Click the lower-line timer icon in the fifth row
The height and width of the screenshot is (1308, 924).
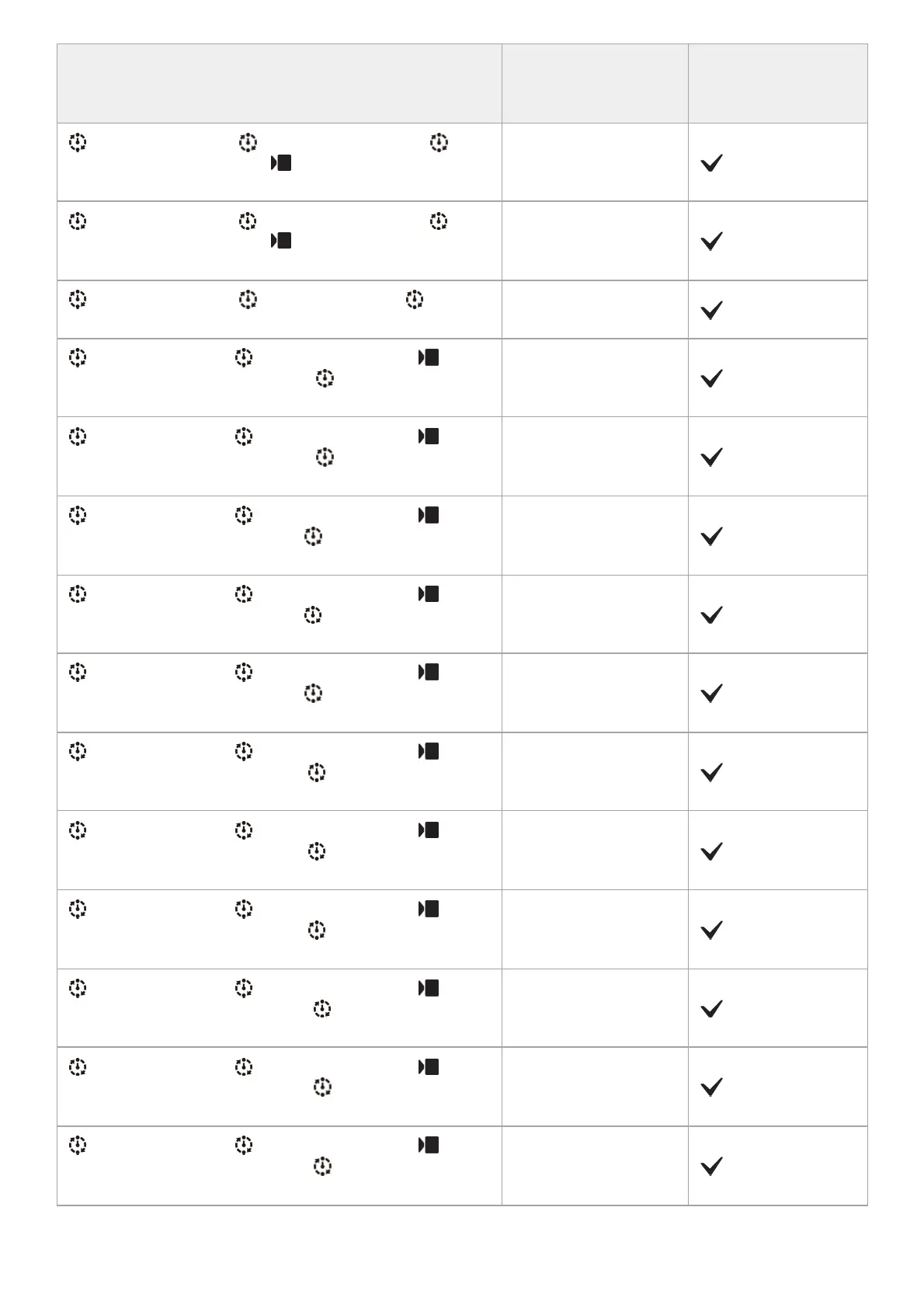coord(325,457)
